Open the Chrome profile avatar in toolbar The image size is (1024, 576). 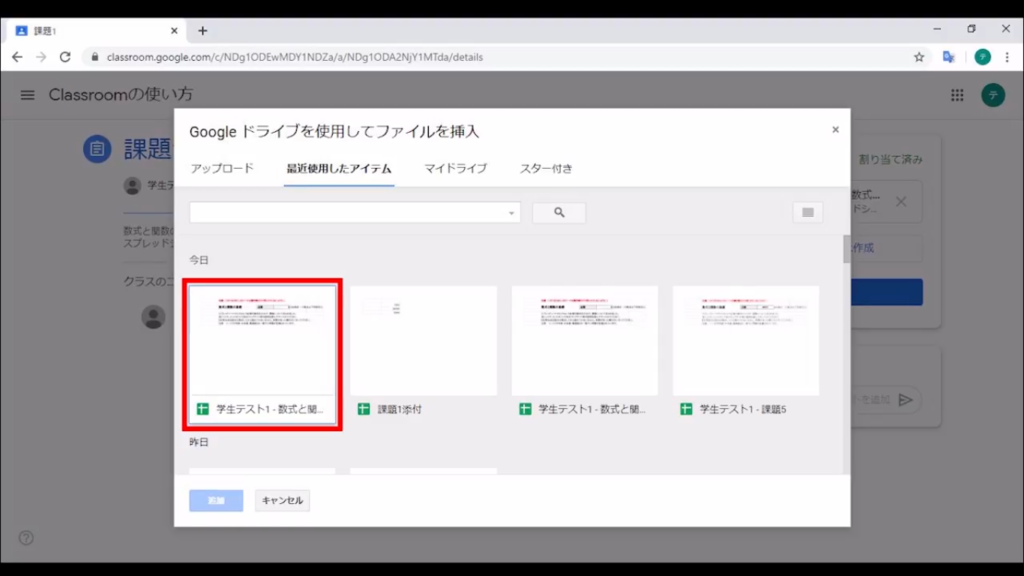pyautogui.click(x=982, y=57)
